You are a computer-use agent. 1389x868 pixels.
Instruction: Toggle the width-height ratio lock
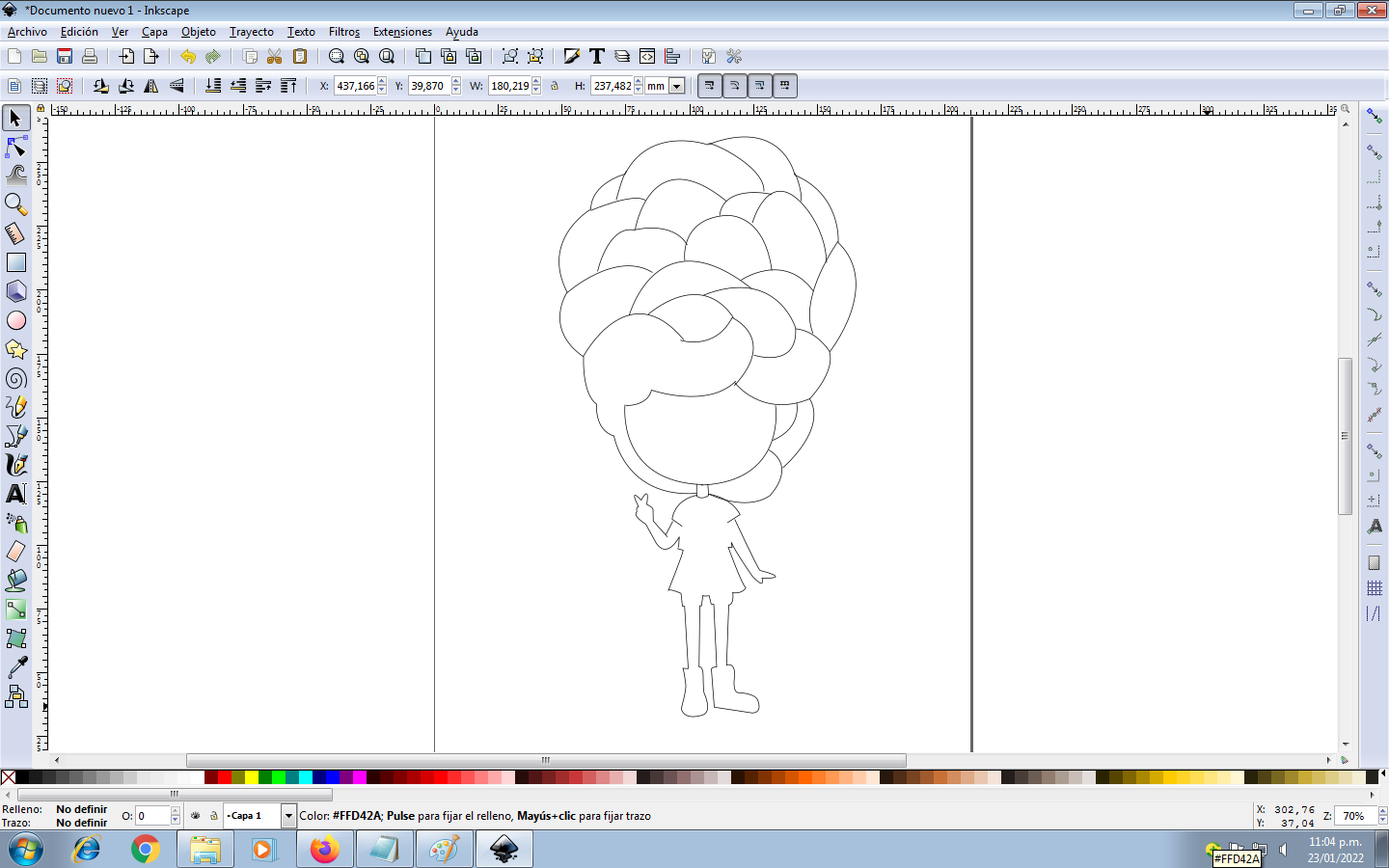point(555,86)
